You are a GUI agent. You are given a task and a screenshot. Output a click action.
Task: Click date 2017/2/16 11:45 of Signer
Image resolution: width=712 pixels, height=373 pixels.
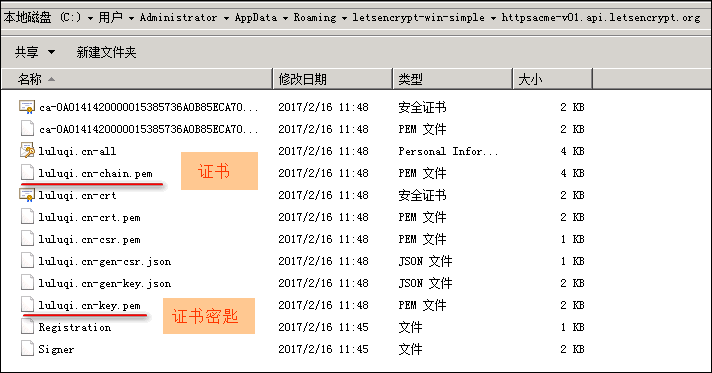click(x=323, y=349)
